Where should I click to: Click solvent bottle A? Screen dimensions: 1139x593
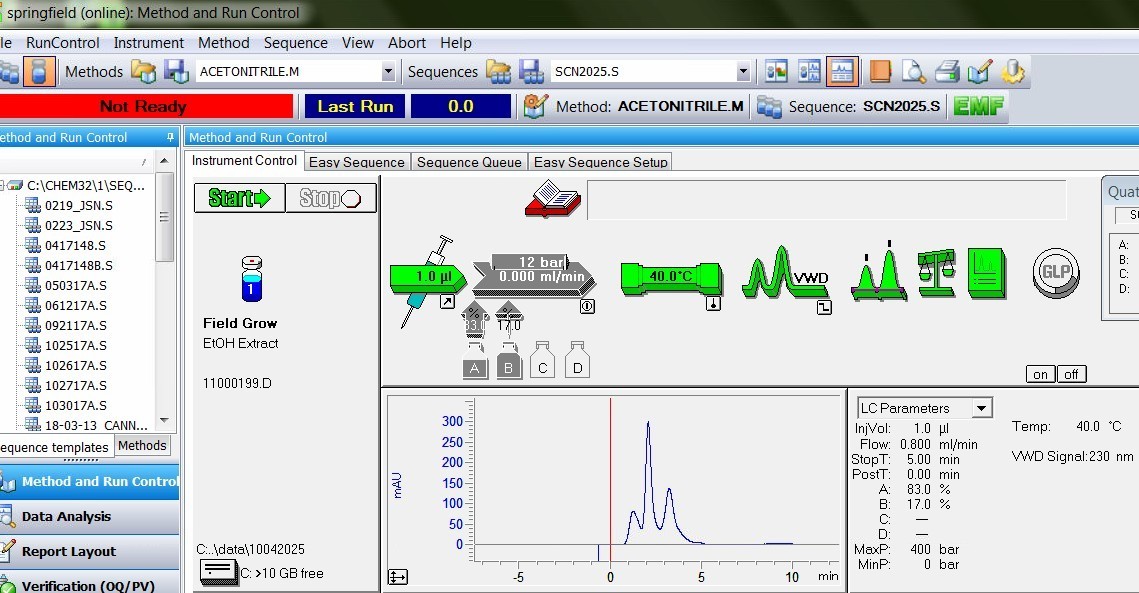pos(474,361)
